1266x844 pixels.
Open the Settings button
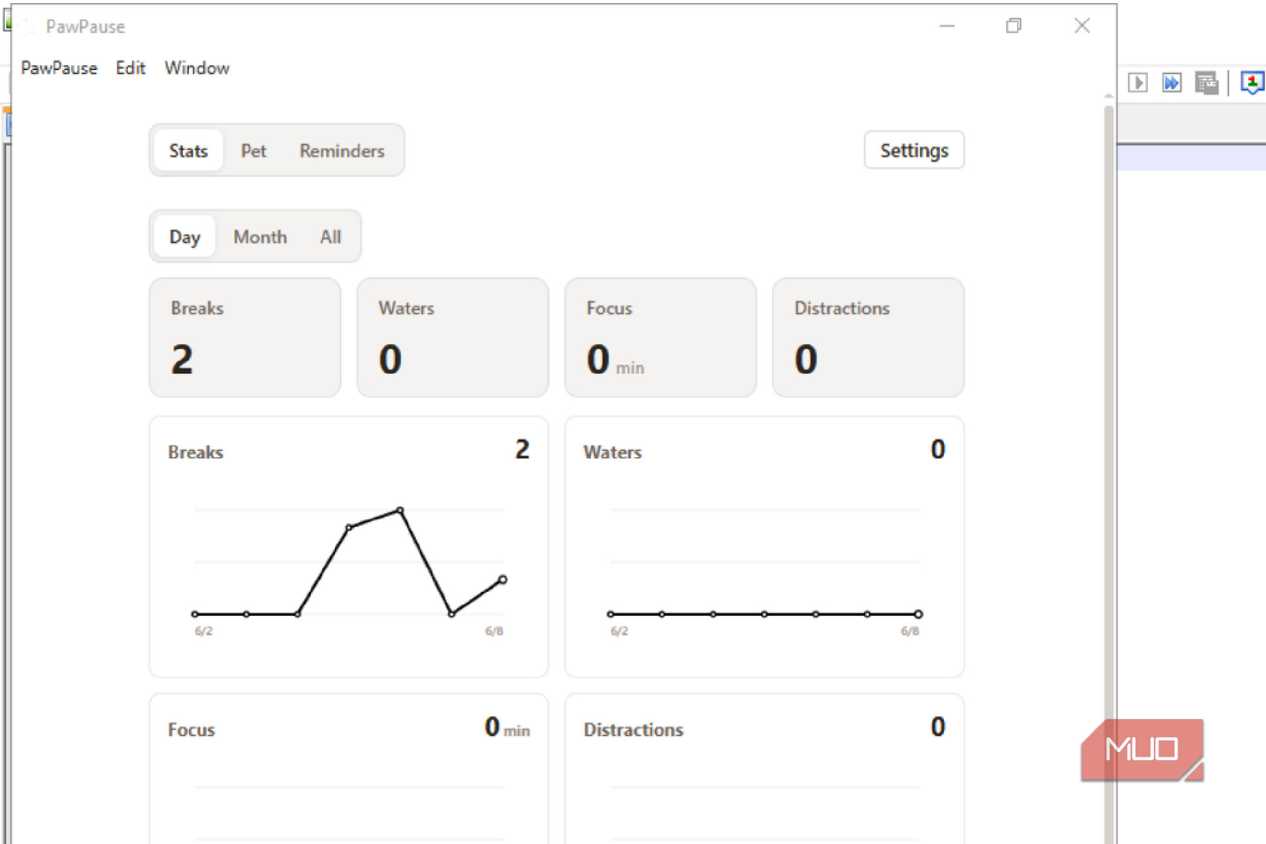pyautogui.click(x=914, y=151)
